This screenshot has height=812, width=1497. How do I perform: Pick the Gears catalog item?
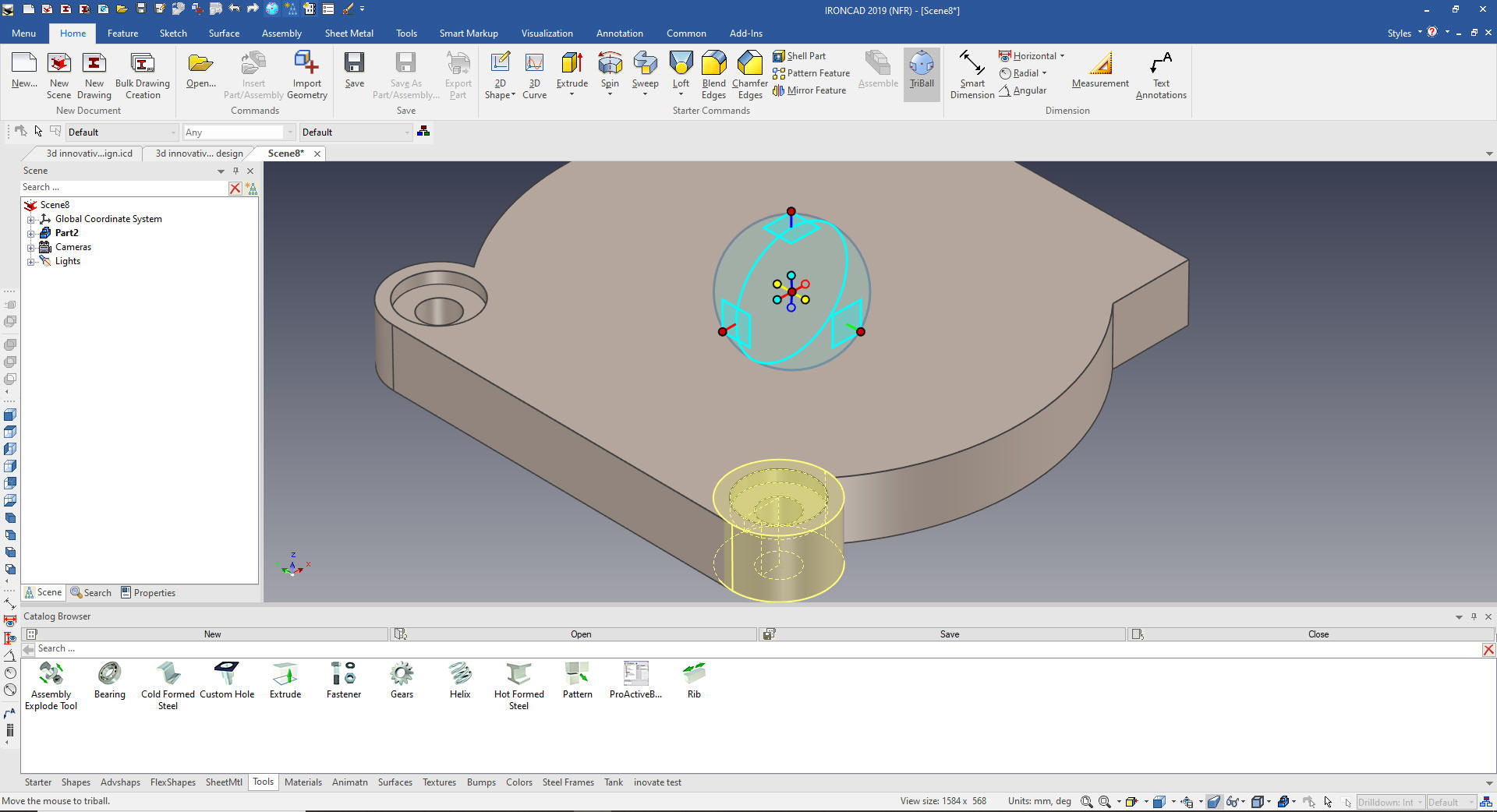point(402,680)
